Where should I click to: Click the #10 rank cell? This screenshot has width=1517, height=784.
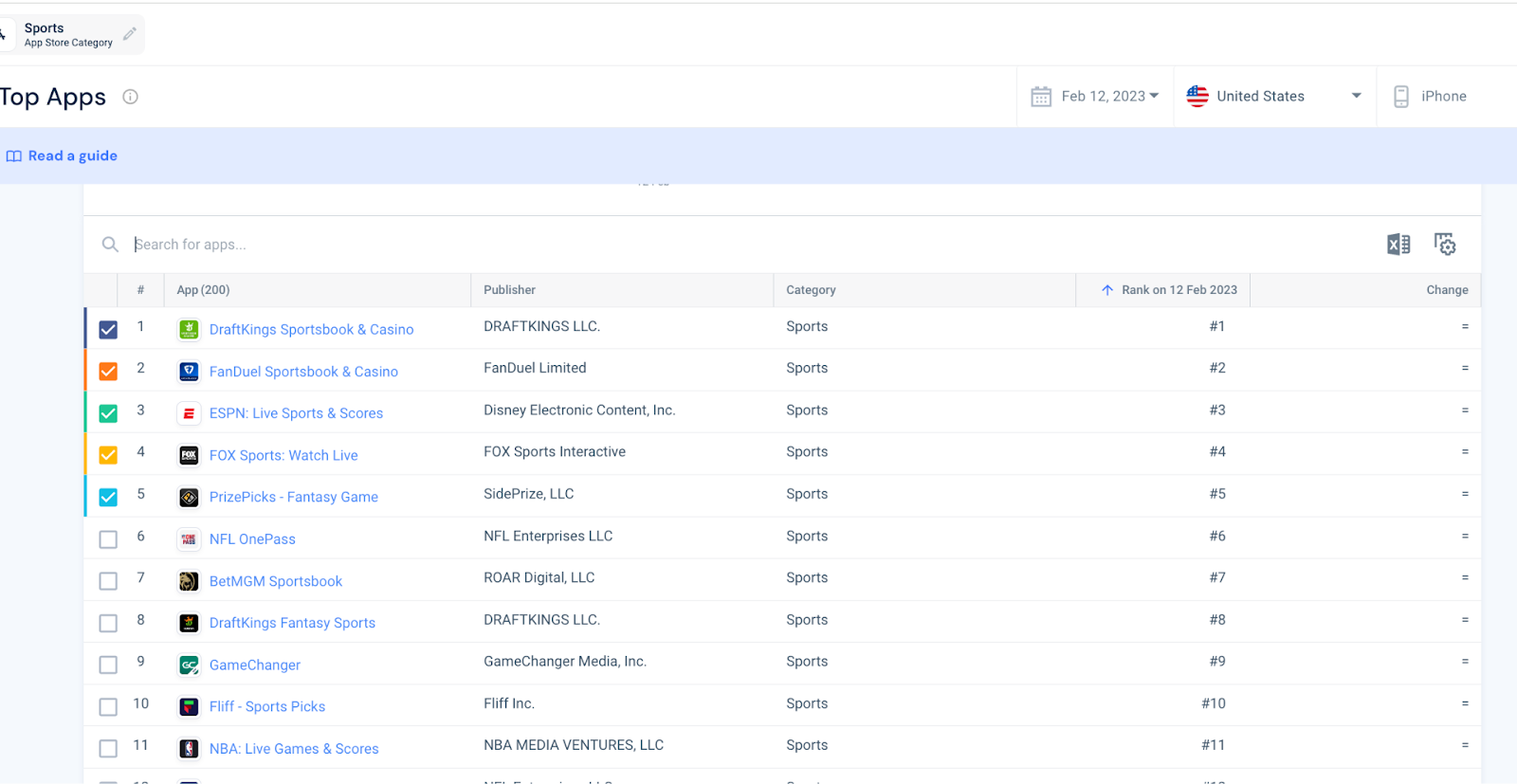[1214, 703]
